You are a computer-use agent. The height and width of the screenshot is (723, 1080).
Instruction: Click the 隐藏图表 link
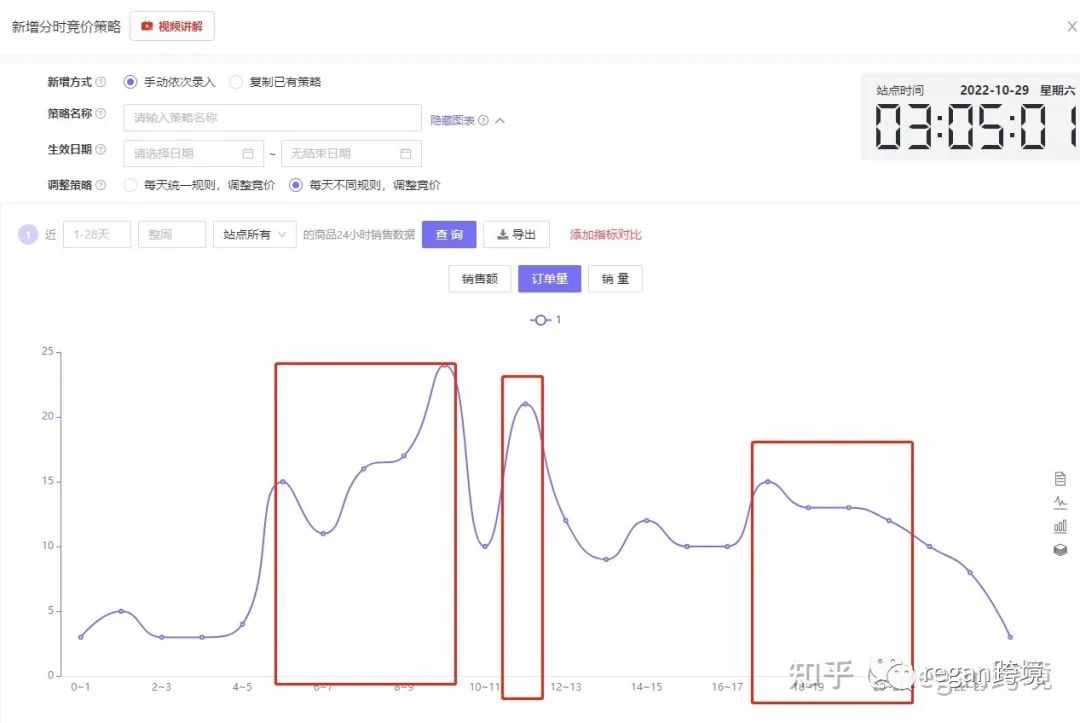click(452, 120)
